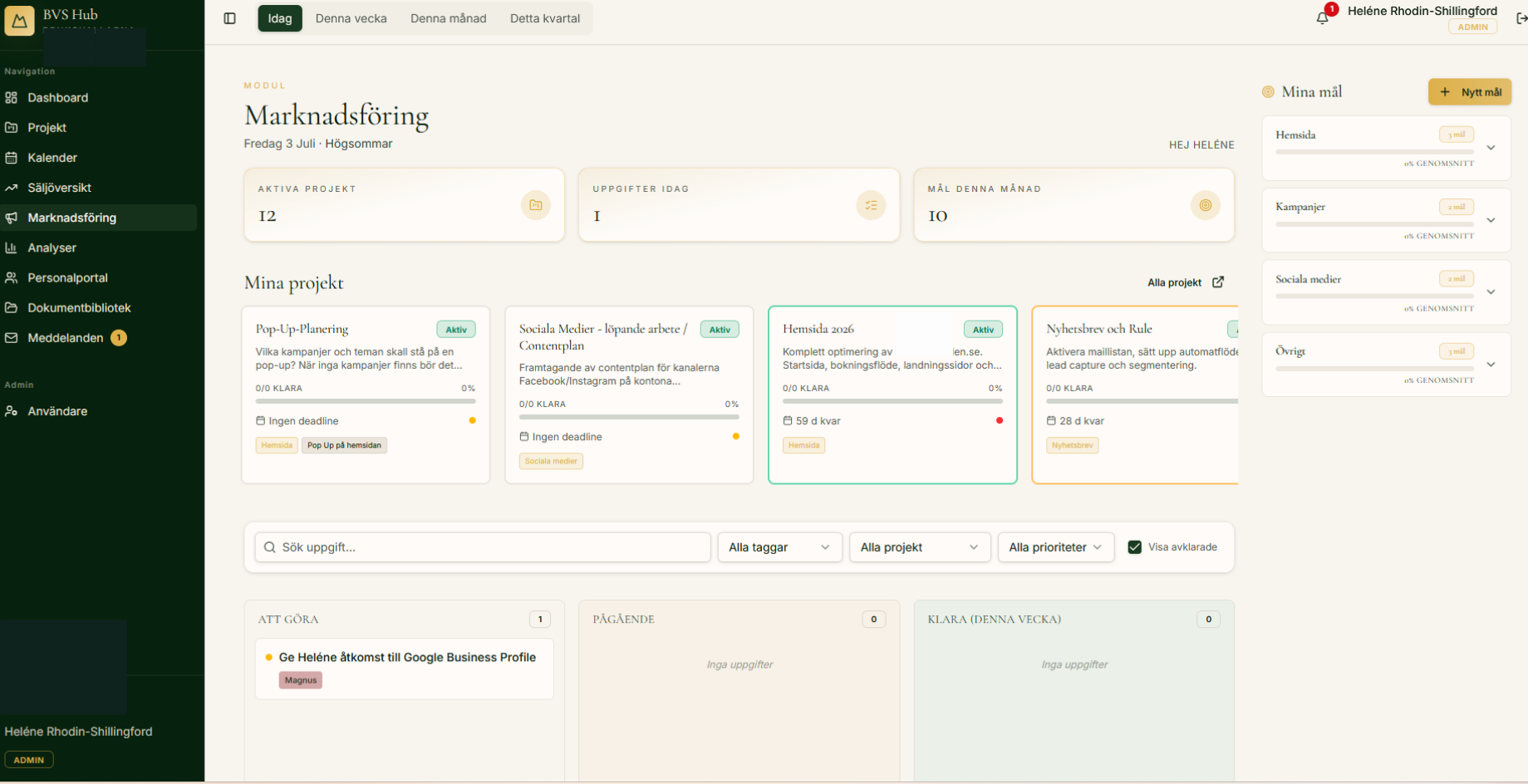Click the Nyhetsbrev tag chip
Screen dimensions: 1528x784
point(1072,445)
